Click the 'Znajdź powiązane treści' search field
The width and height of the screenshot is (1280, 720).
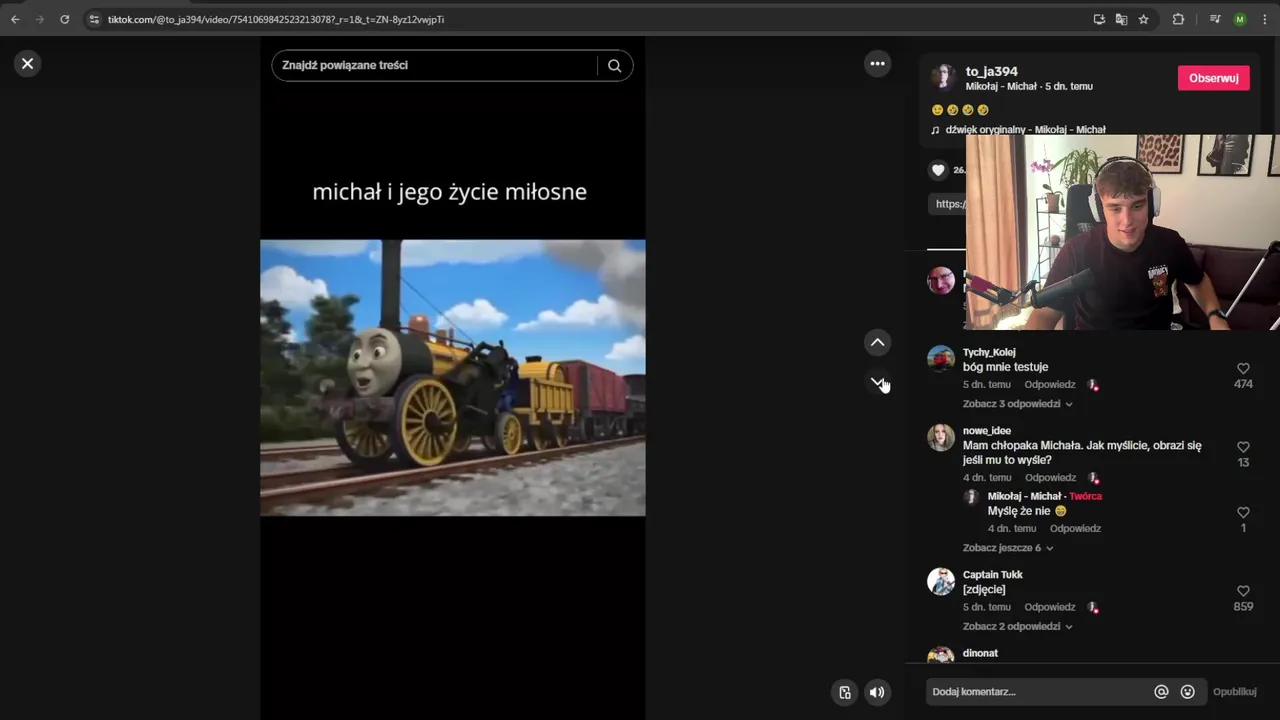point(435,65)
